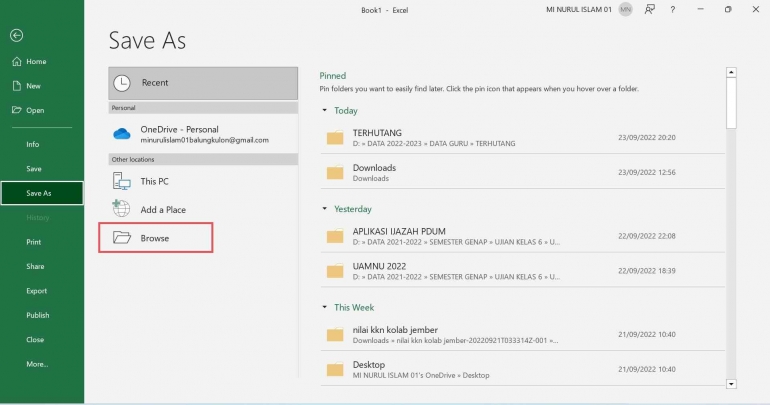Click the Help question mark icon
This screenshot has height=405, width=770.
672,9
